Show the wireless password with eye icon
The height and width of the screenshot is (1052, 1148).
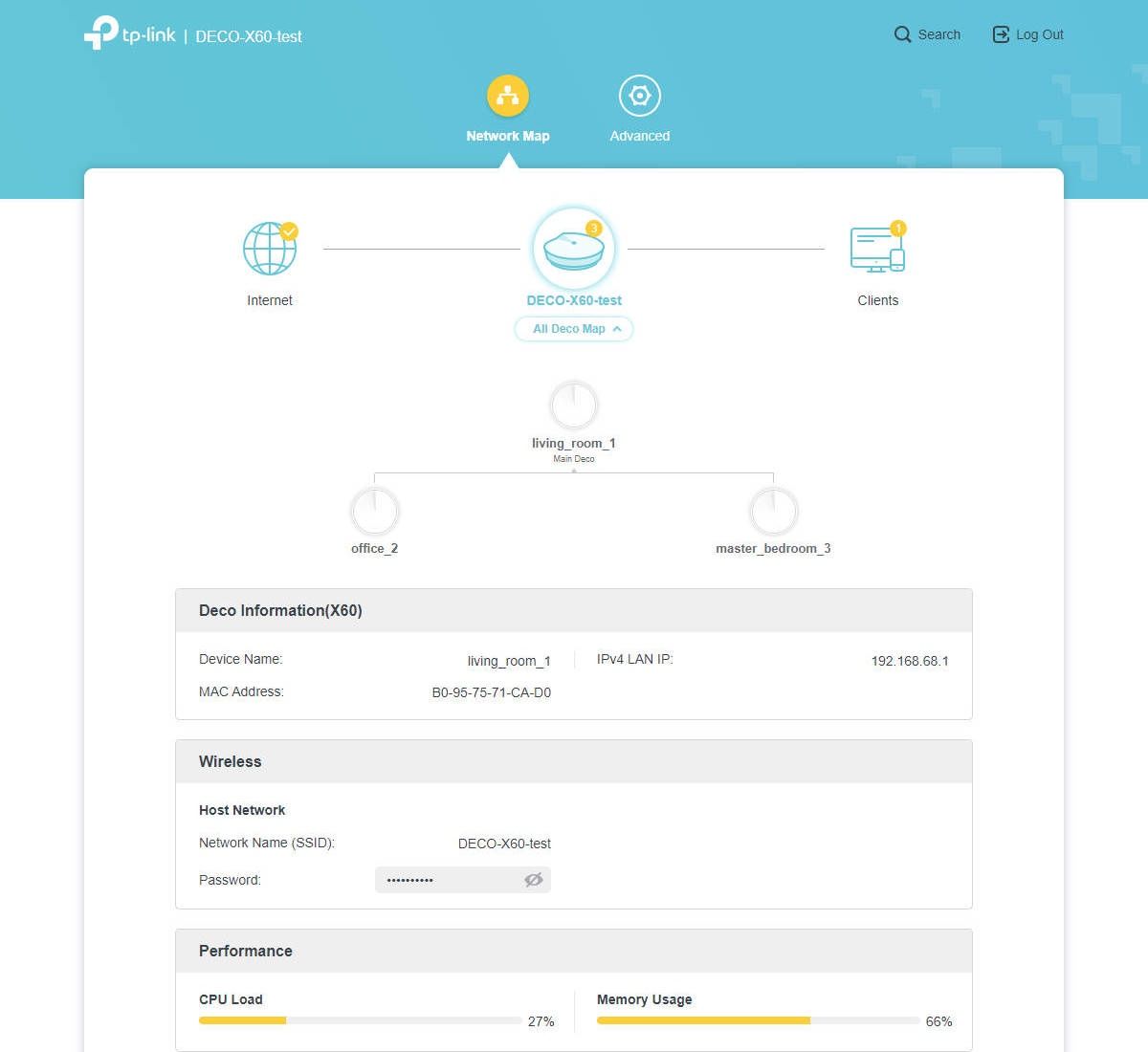click(x=534, y=880)
